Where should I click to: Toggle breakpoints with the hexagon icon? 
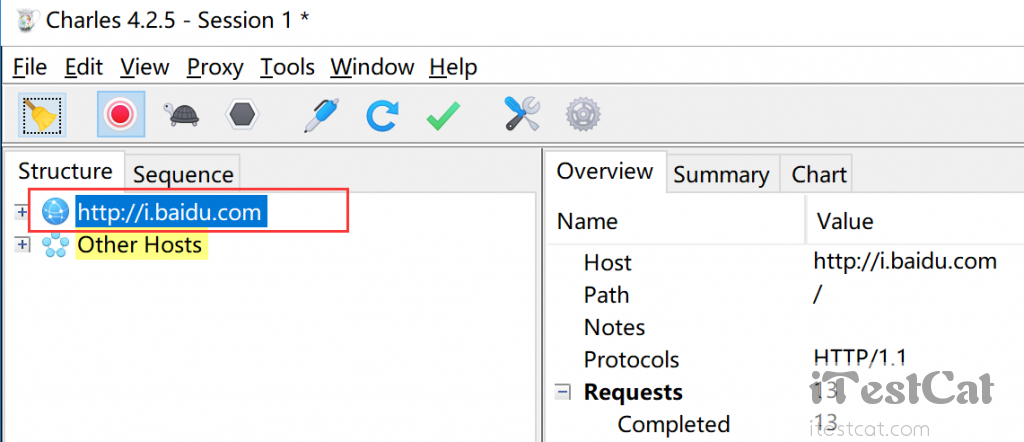click(x=242, y=115)
